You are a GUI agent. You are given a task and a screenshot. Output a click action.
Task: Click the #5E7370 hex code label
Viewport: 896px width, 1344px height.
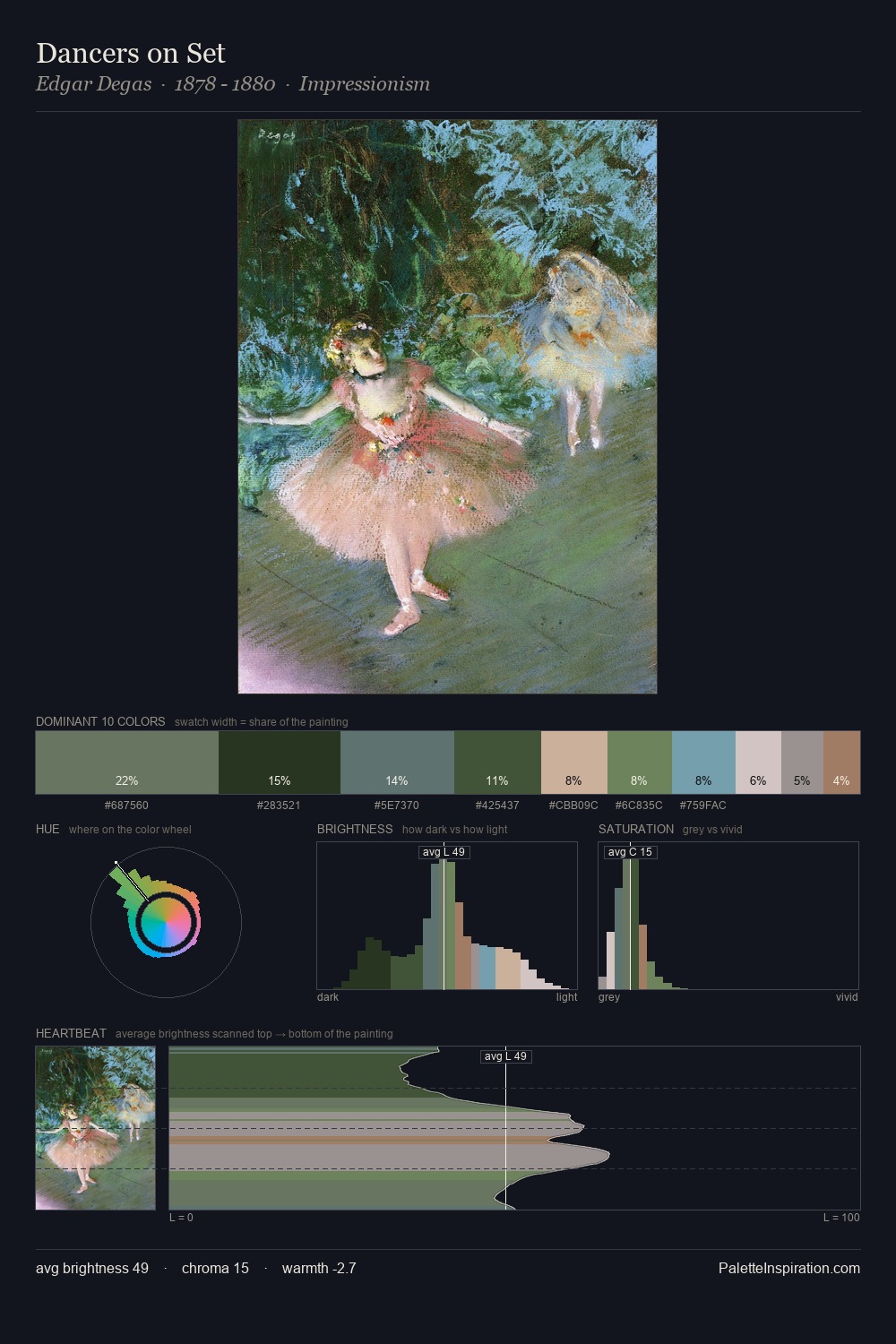pyautogui.click(x=397, y=806)
